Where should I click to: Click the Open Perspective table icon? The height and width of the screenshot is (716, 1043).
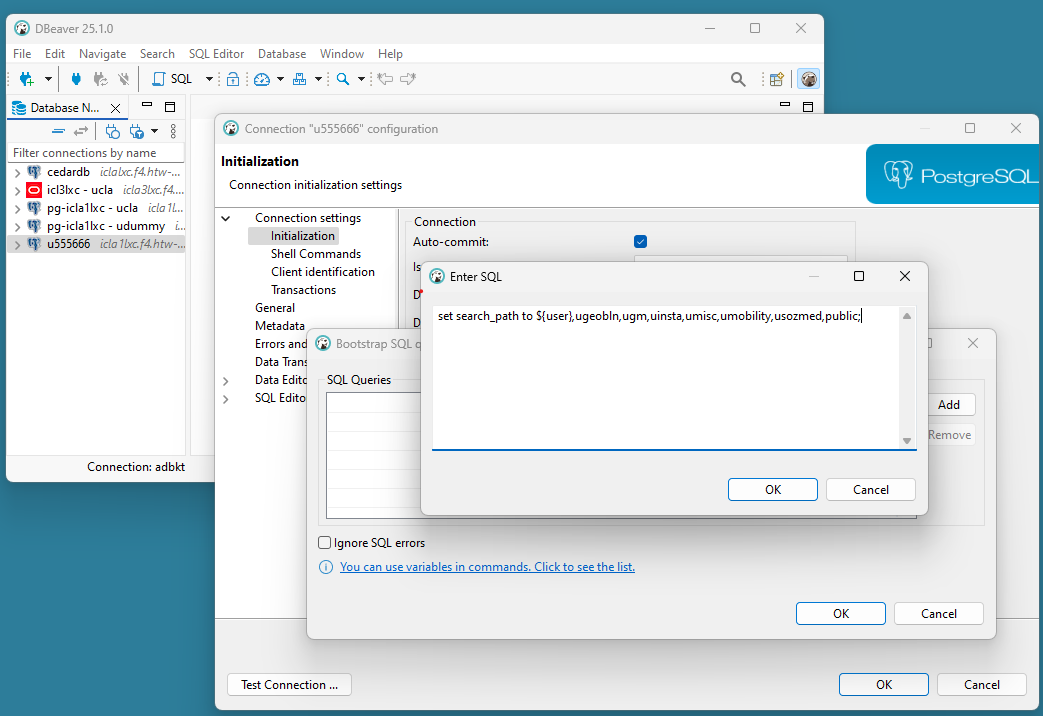[x=776, y=79]
